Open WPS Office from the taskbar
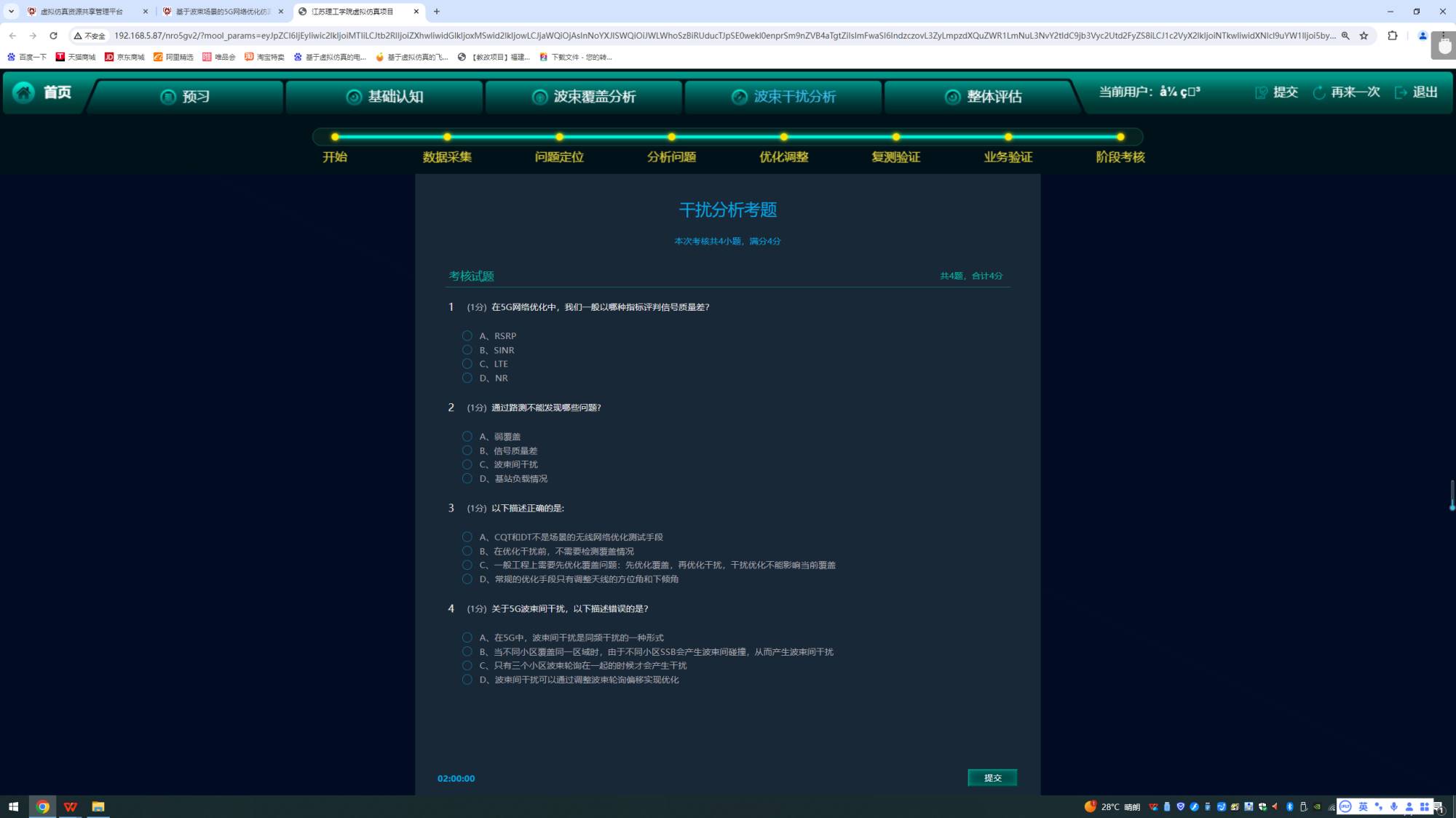This screenshot has width=1456, height=818. click(71, 806)
